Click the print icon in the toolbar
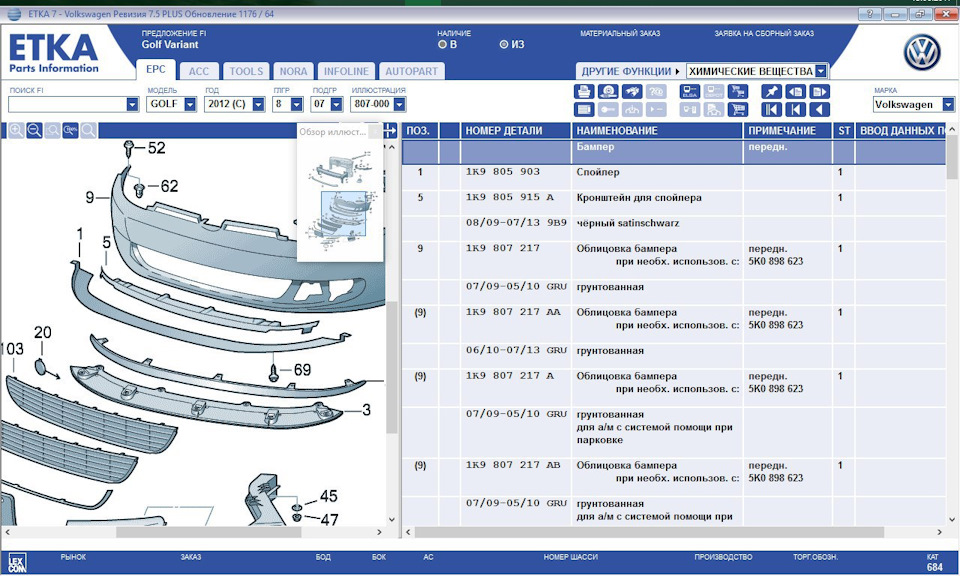This screenshot has width=960, height=576. [584, 92]
